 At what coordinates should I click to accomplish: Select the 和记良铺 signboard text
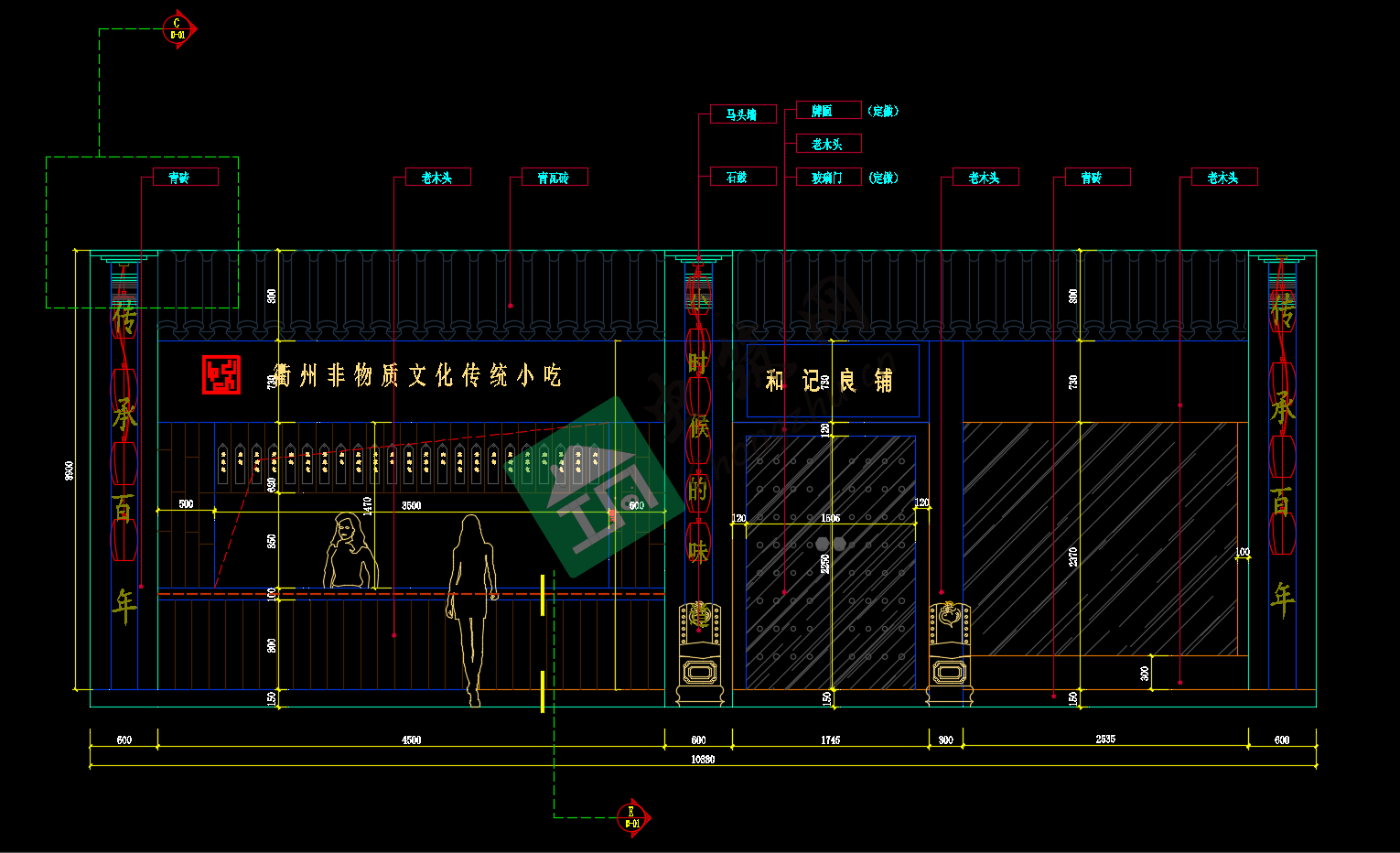830,381
